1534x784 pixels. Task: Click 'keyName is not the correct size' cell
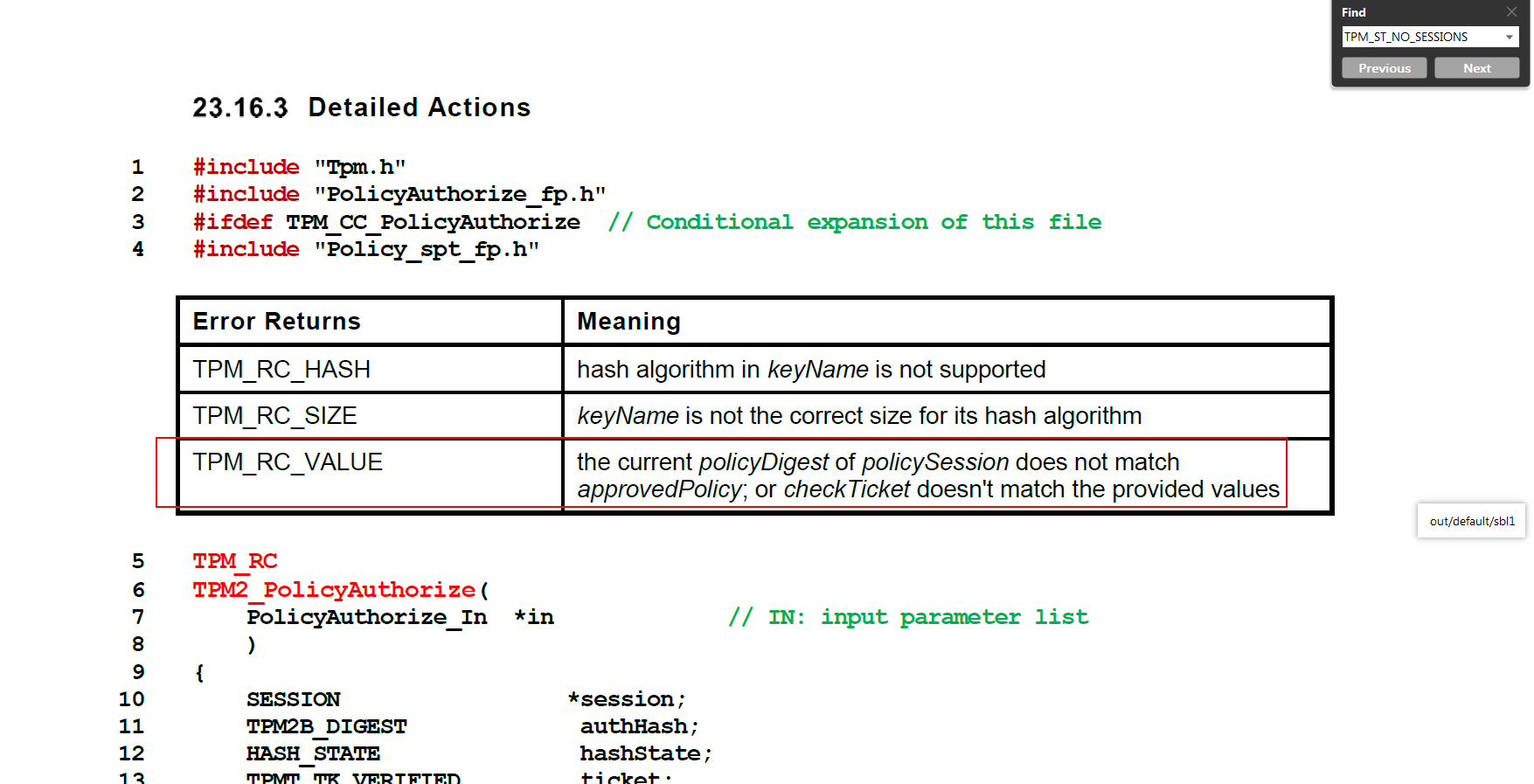pyautogui.click(x=947, y=415)
